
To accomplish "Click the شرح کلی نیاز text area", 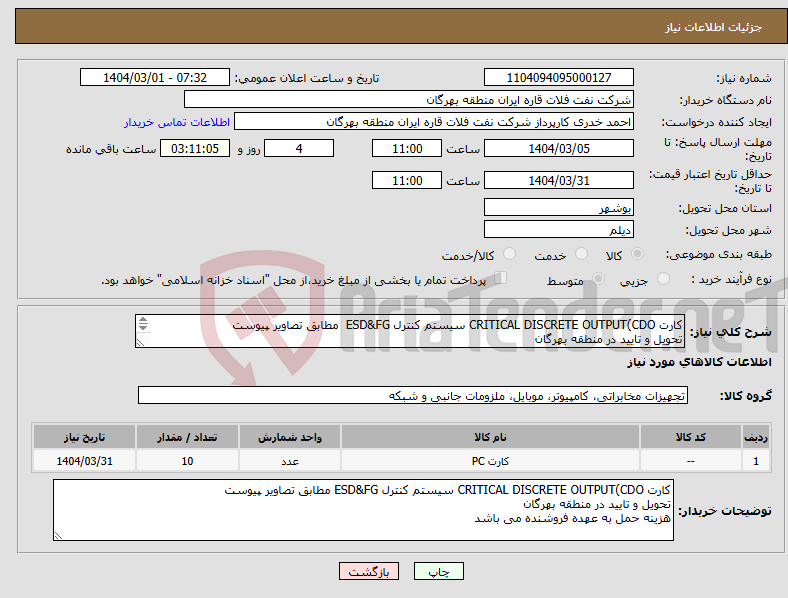I will (410, 331).
